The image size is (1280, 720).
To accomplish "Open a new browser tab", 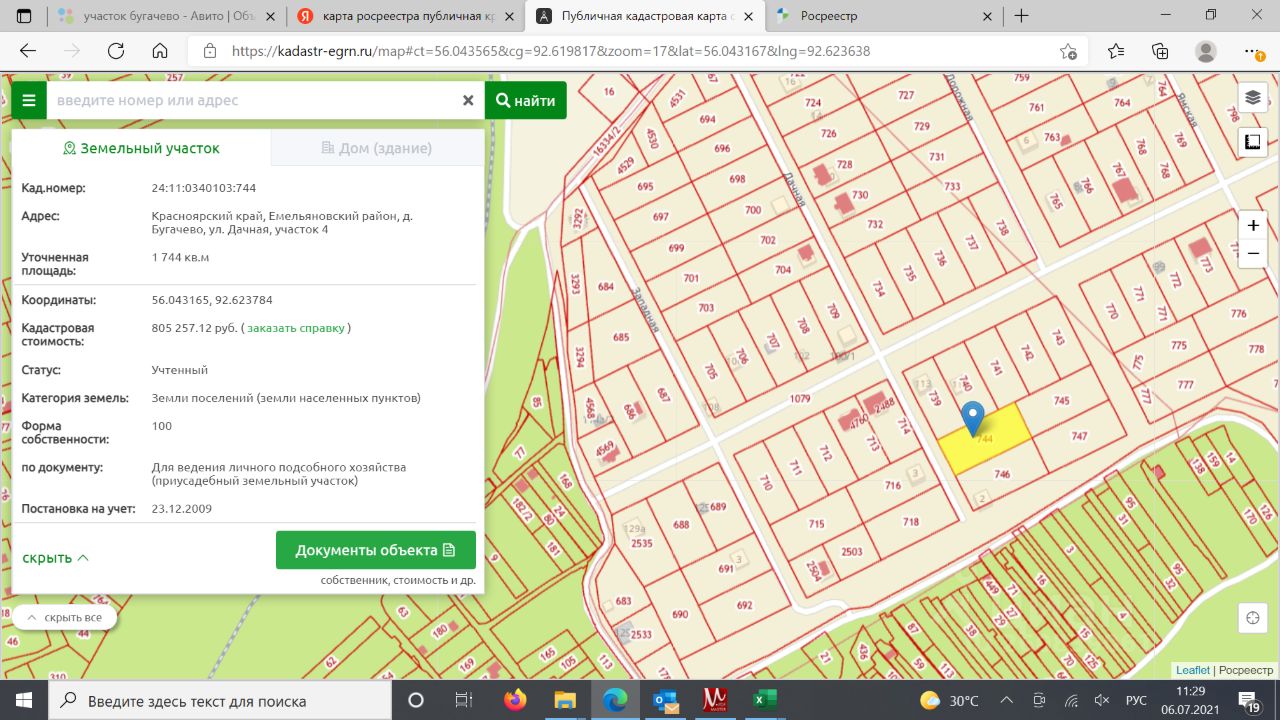I will [1021, 16].
